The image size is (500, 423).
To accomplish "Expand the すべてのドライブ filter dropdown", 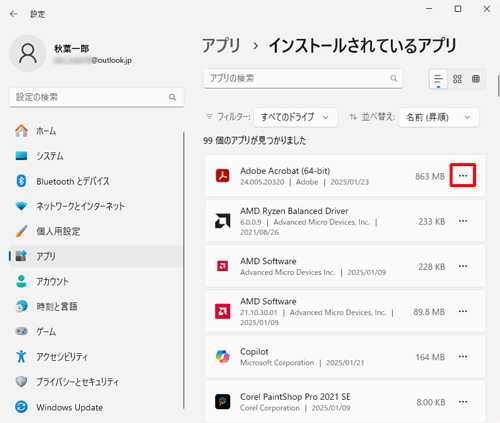I will [295, 117].
